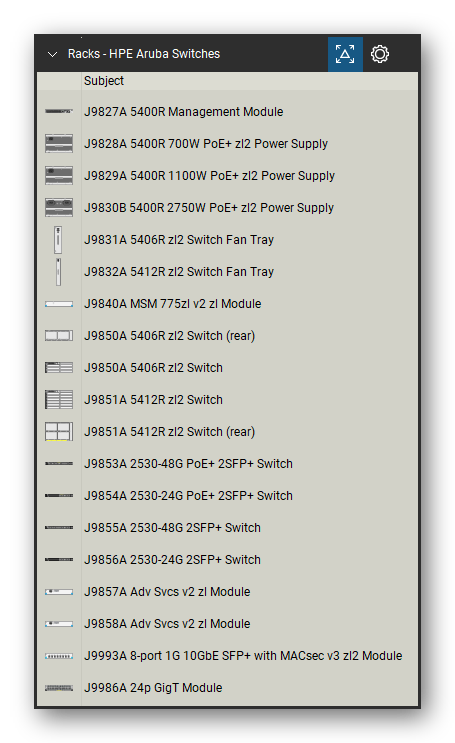Click the 'Racks - HPE Aruba Switches' panel title

click(144, 54)
